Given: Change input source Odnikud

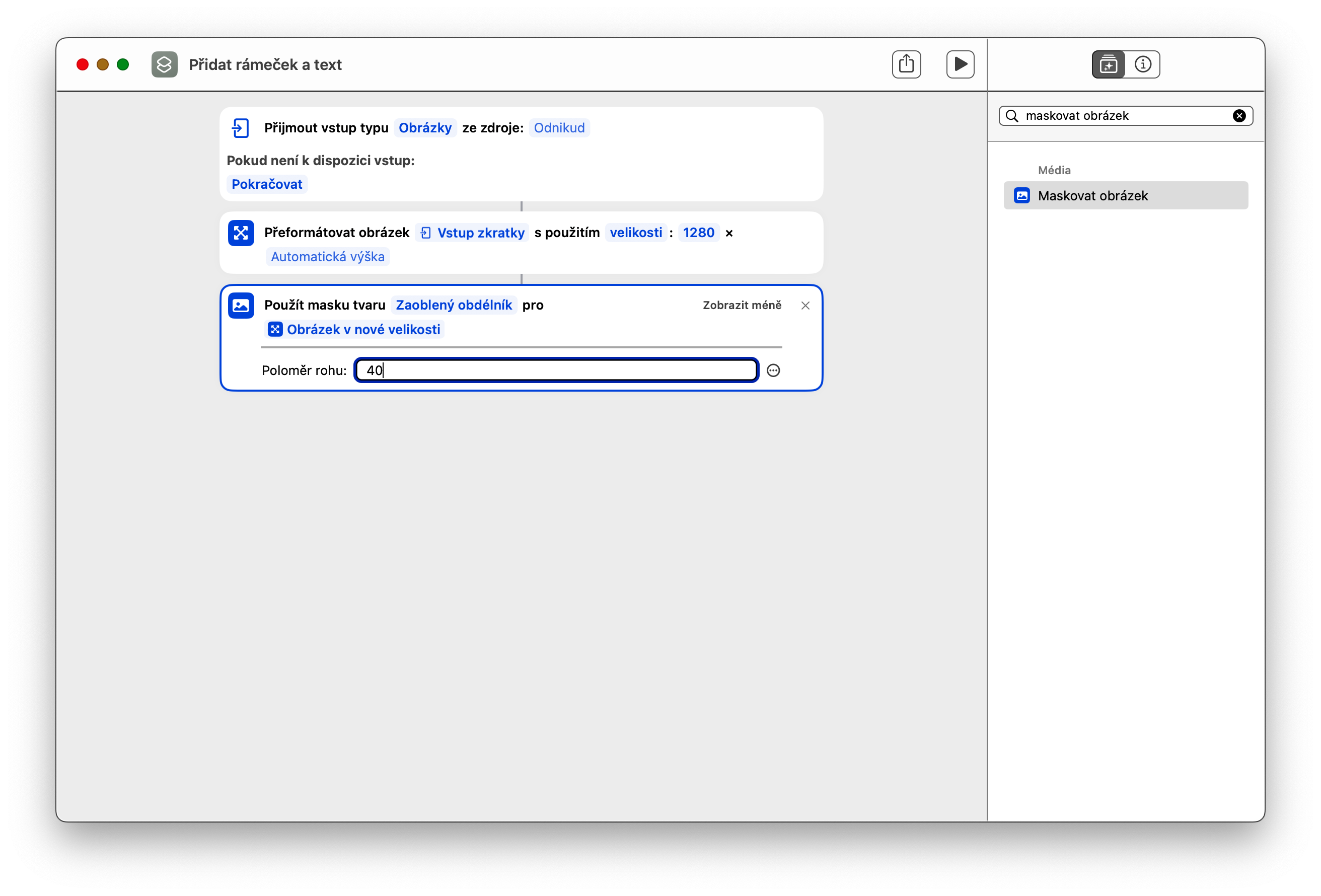Looking at the screenshot, I should click(559, 128).
